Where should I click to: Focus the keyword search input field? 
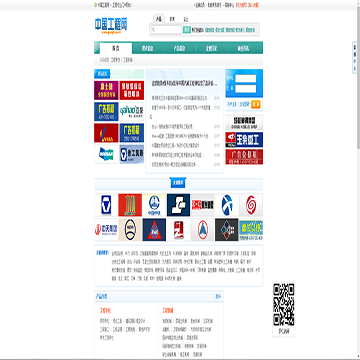(167, 30)
